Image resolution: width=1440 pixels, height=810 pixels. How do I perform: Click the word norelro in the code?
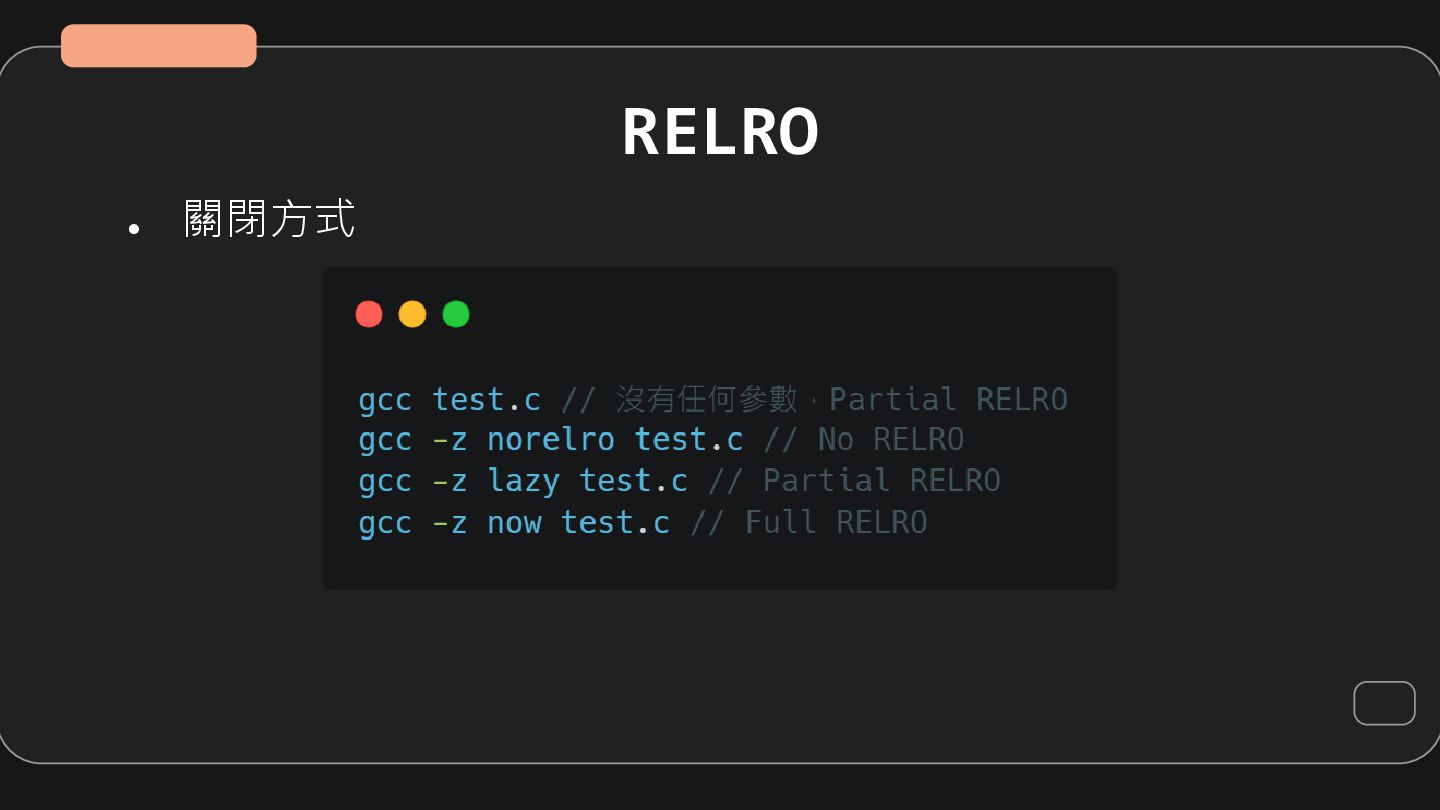550,440
